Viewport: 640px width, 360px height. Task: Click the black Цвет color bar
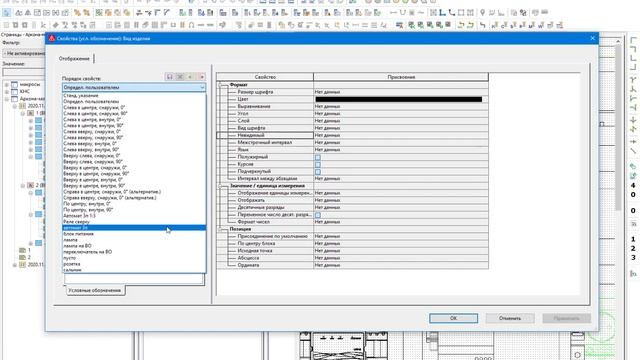click(399, 99)
